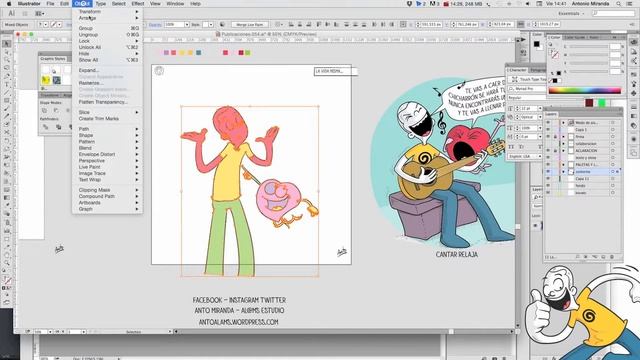The height and width of the screenshot is (360, 640).
Task: Select the Pencil tool
Action: coord(7,117)
